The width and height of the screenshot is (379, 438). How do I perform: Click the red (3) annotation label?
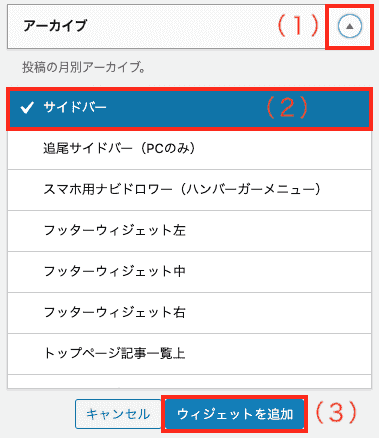(x=335, y=413)
